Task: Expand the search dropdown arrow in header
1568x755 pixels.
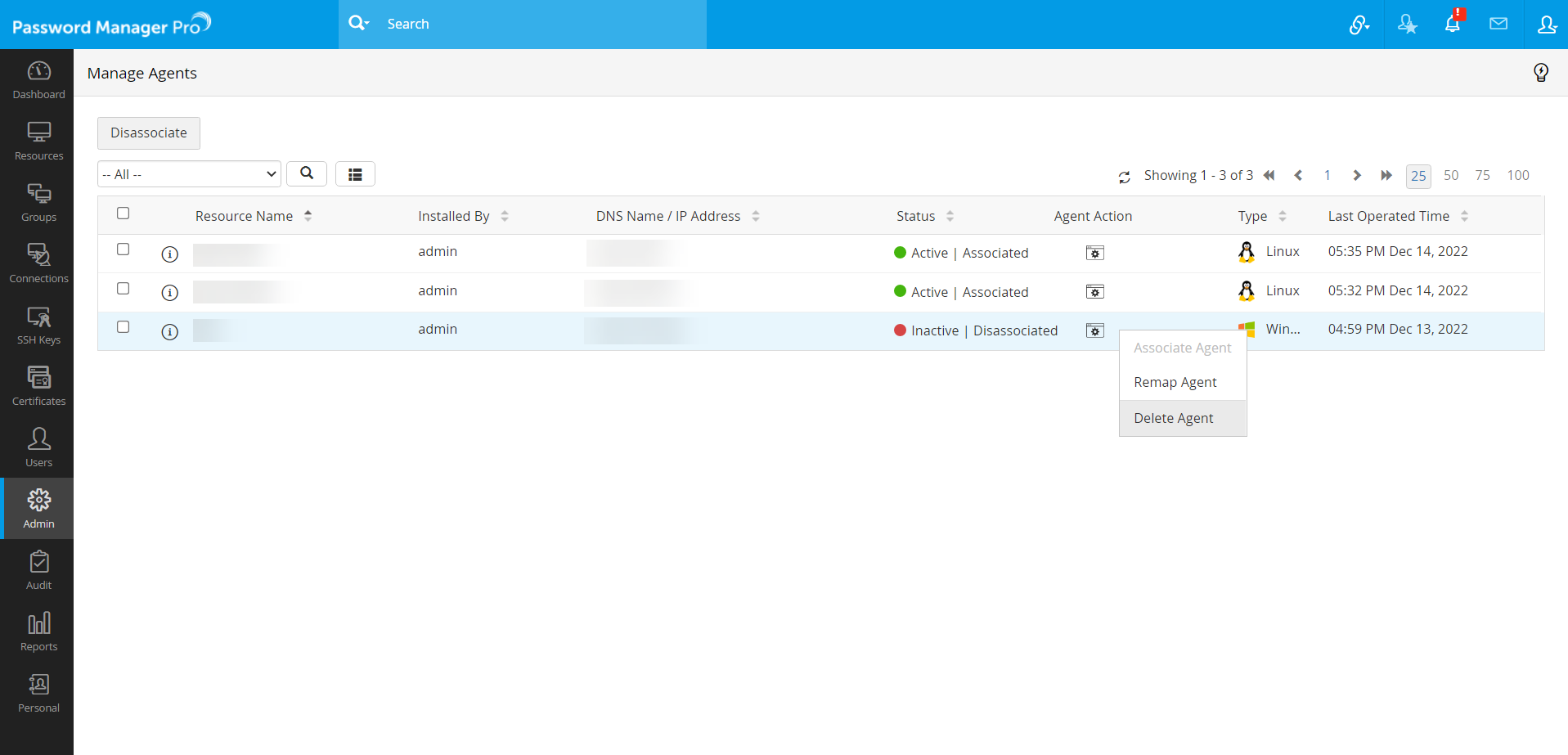Action: 359,24
